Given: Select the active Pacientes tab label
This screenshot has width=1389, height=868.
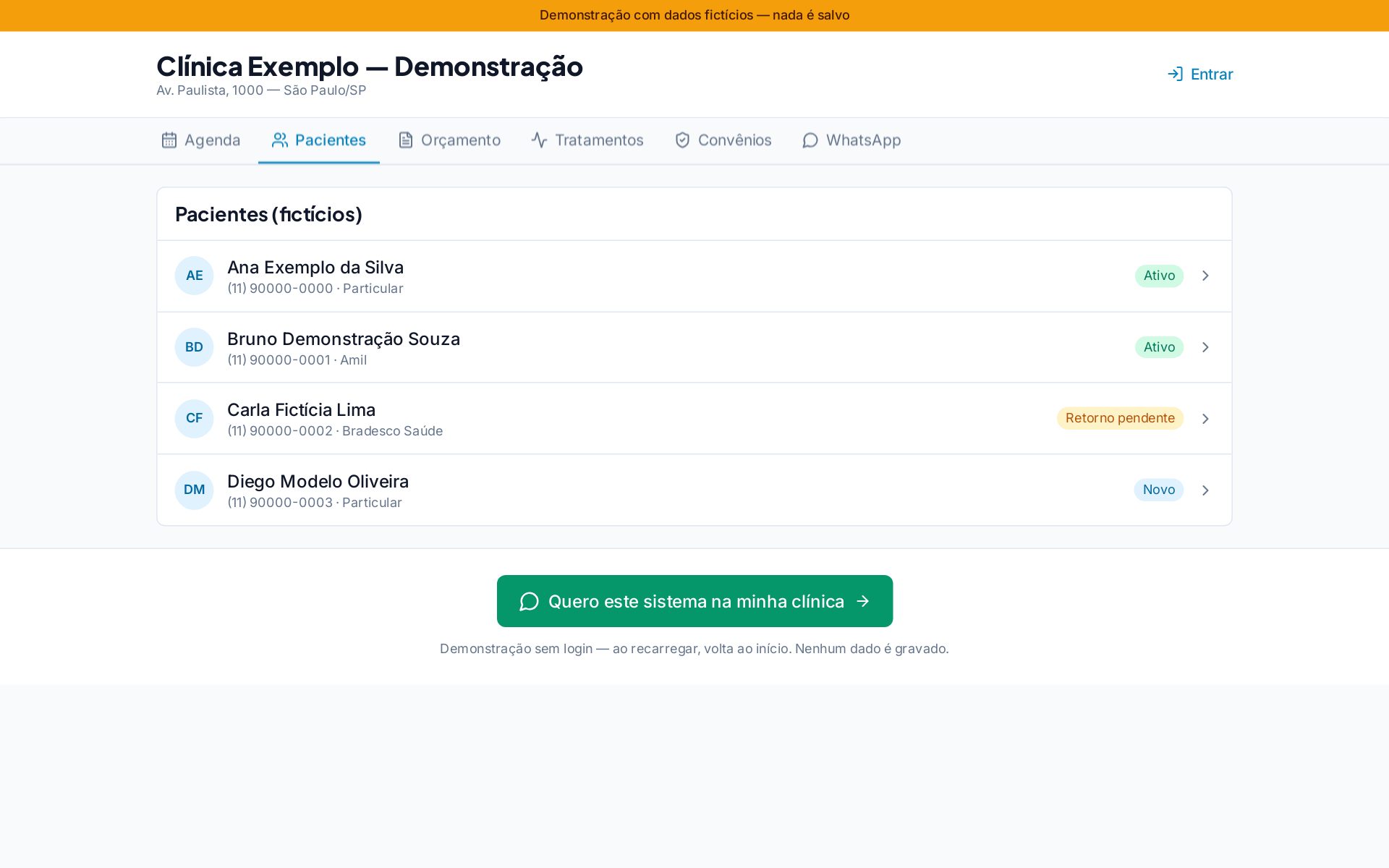Looking at the screenshot, I should pyautogui.click(x=331, y=140).
